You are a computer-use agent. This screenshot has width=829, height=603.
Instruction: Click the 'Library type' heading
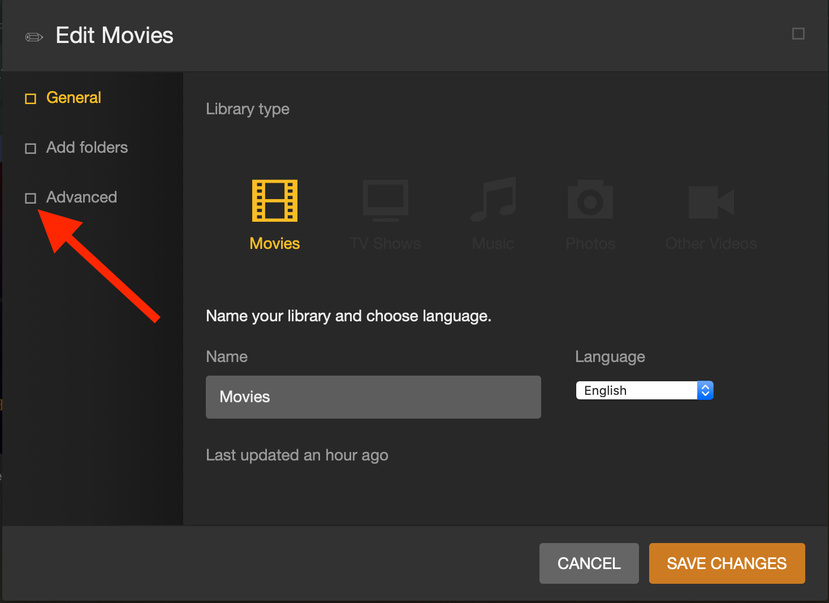247,109
